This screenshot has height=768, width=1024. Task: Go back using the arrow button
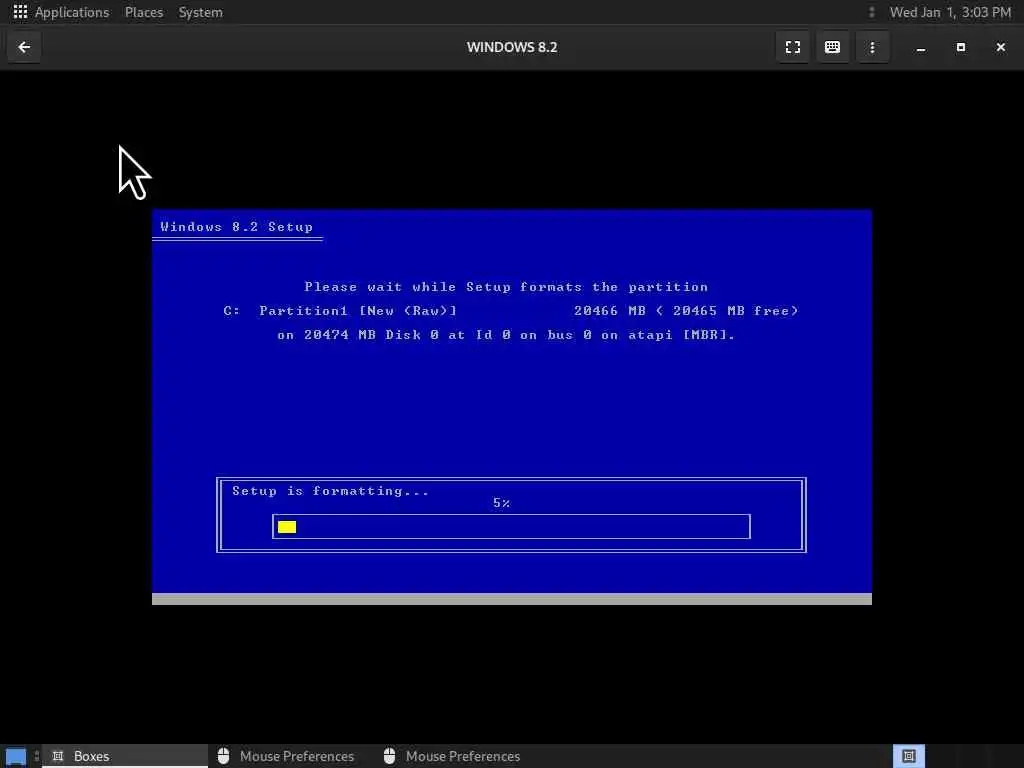pos(24,47)
